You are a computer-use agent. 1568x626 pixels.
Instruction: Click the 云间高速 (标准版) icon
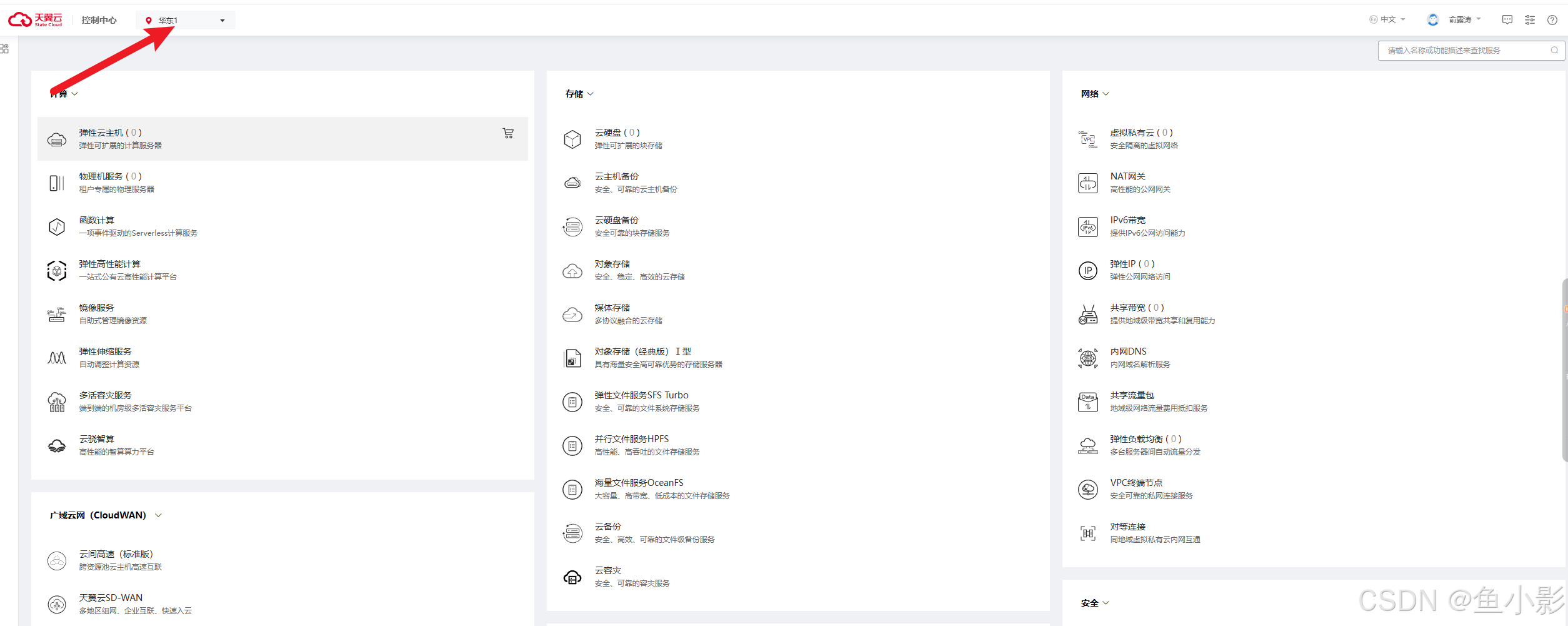click(x=57, y=560)
